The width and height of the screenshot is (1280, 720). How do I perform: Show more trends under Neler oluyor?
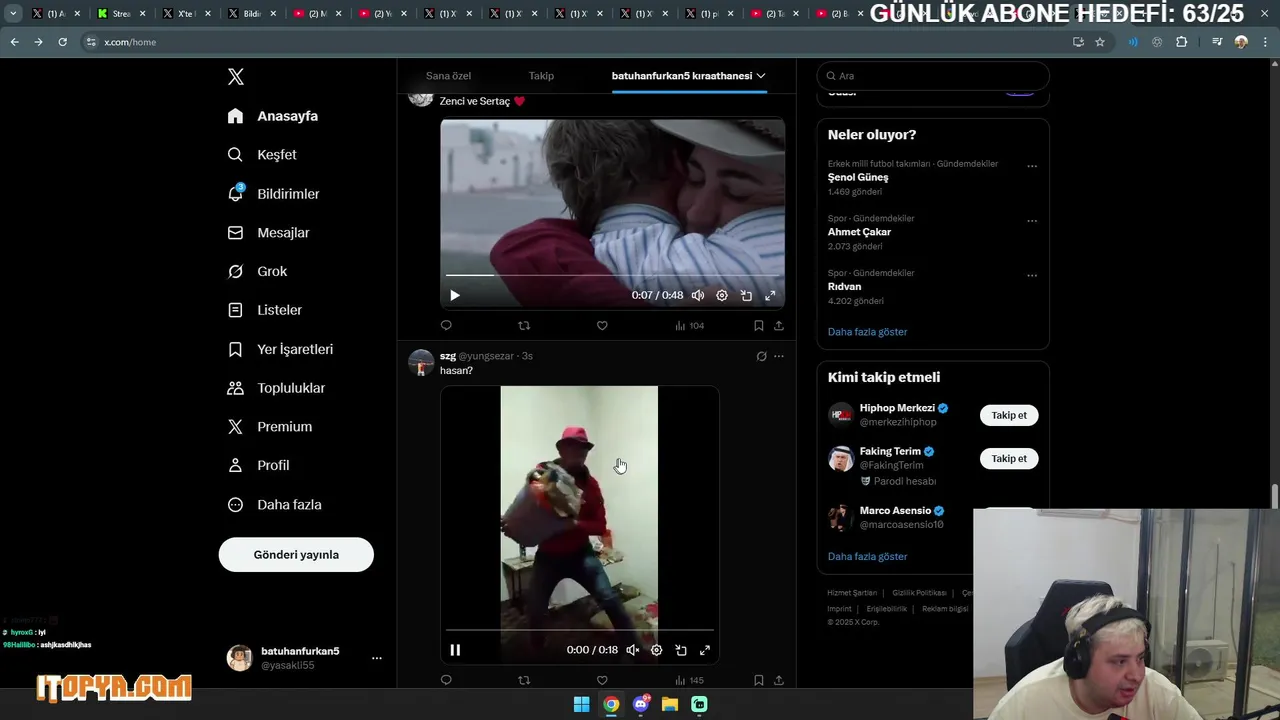point(868,332)
